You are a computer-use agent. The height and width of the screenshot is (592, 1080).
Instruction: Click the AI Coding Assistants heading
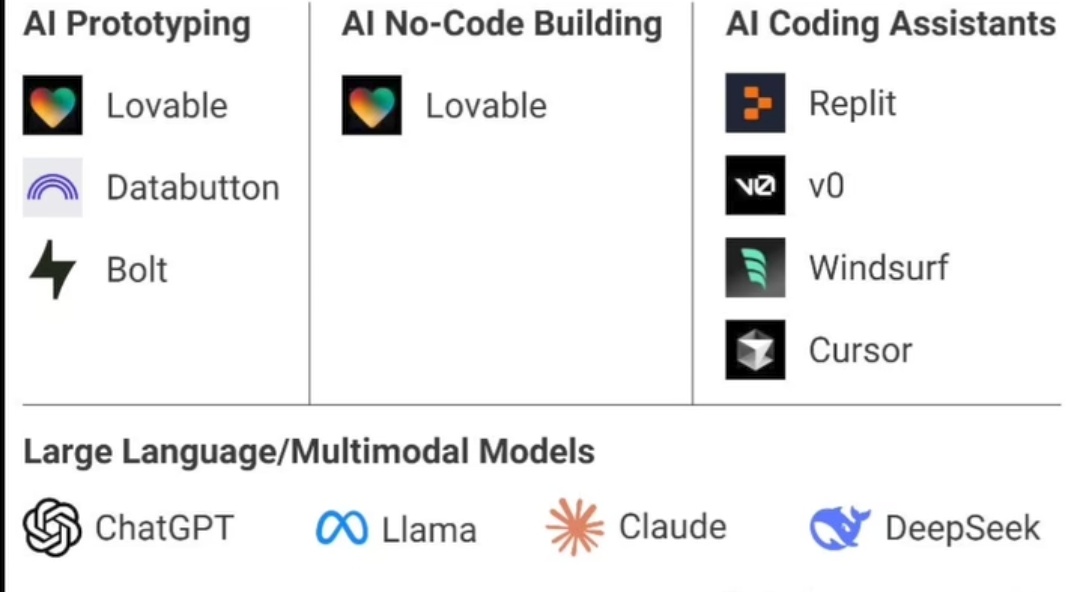pyautogui.click(x=891, y=23)
